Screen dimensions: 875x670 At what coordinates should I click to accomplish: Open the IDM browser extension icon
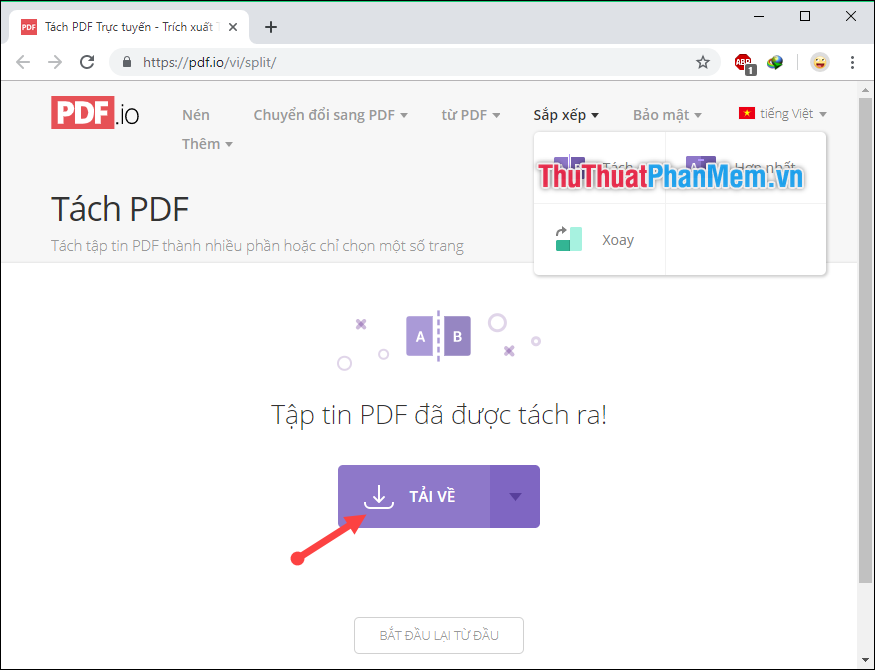pos(775,62)
